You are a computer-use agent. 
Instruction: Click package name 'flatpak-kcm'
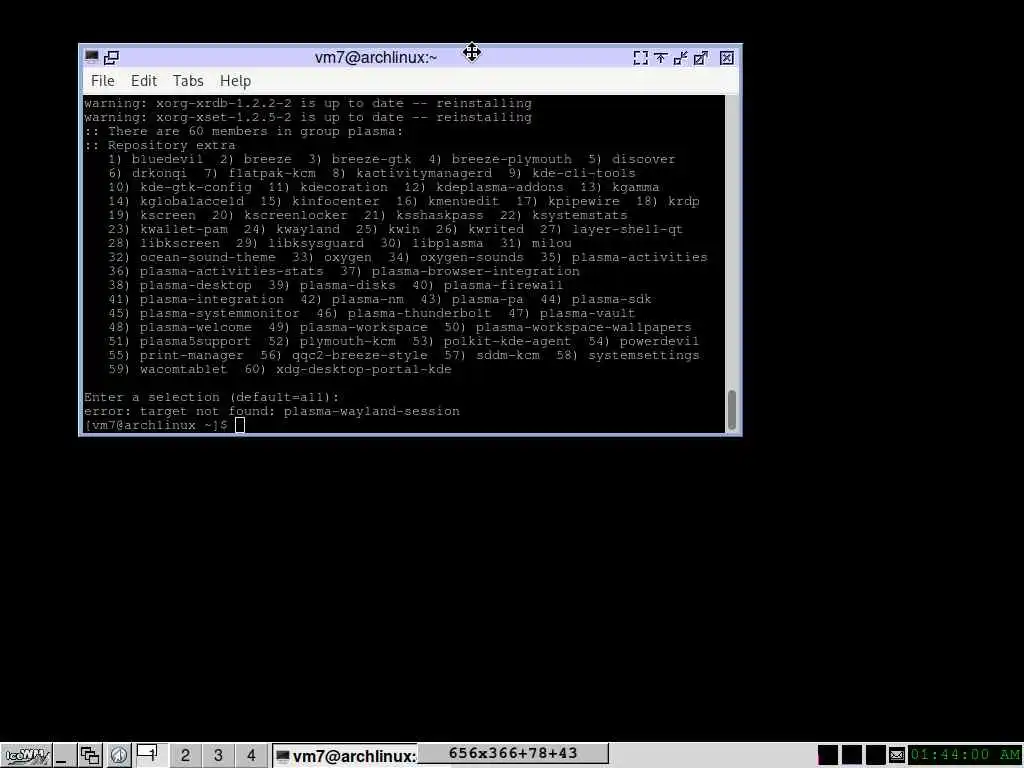click(272, 173)
